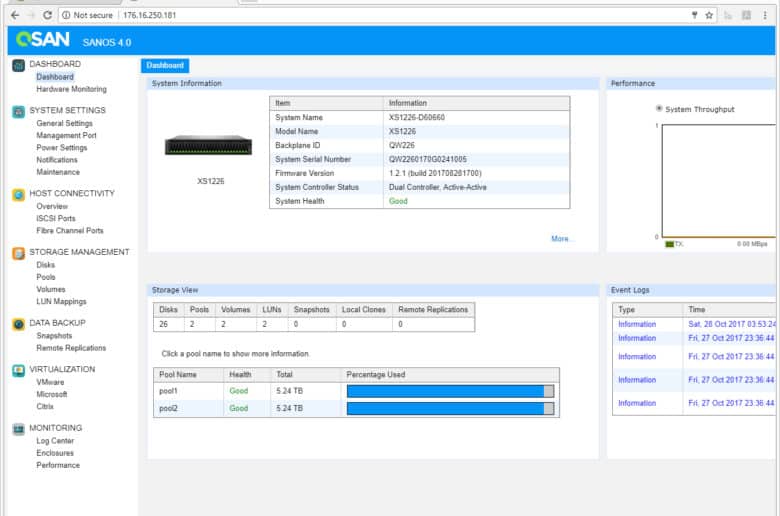Go back with the browser back arrow

coord(15,15)
